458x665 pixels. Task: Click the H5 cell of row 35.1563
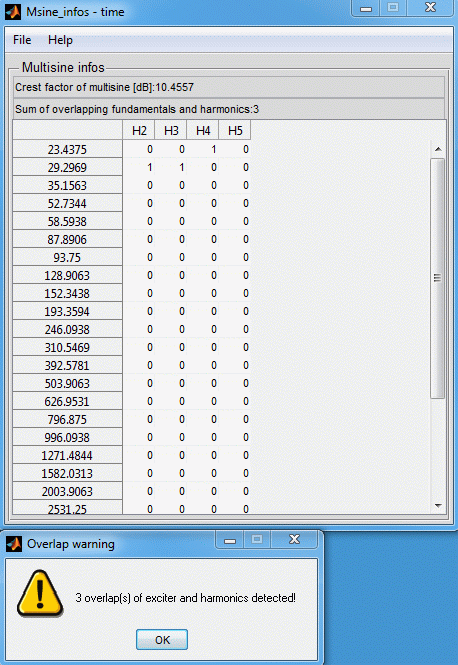pyautogui.click(x=235, y=185)
